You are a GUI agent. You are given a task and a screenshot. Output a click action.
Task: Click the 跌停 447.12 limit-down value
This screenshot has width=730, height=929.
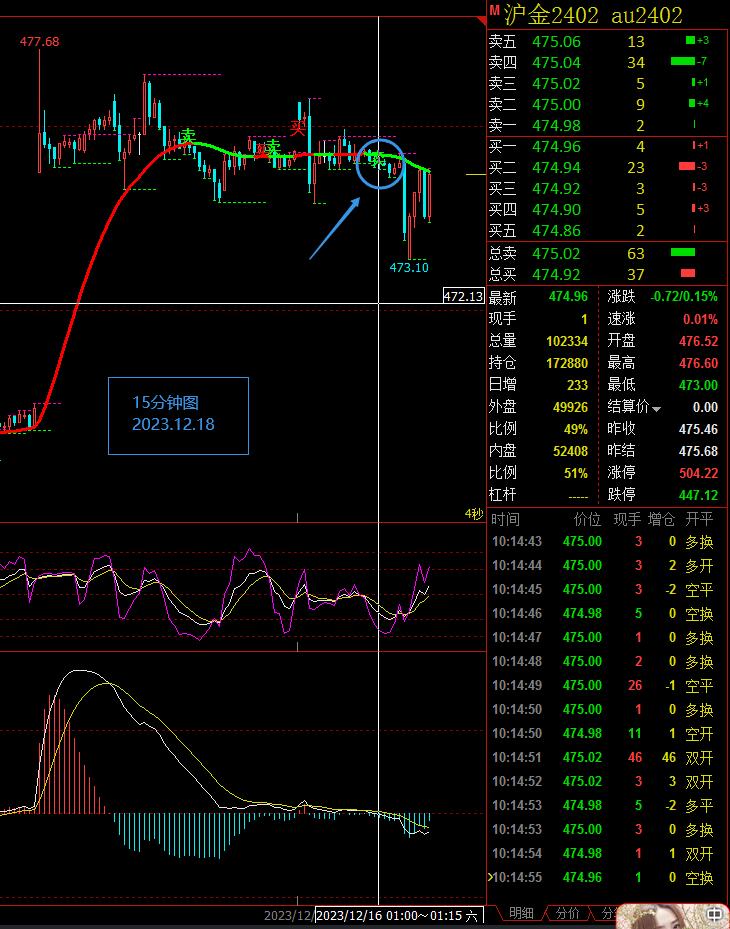pos(699,495)
